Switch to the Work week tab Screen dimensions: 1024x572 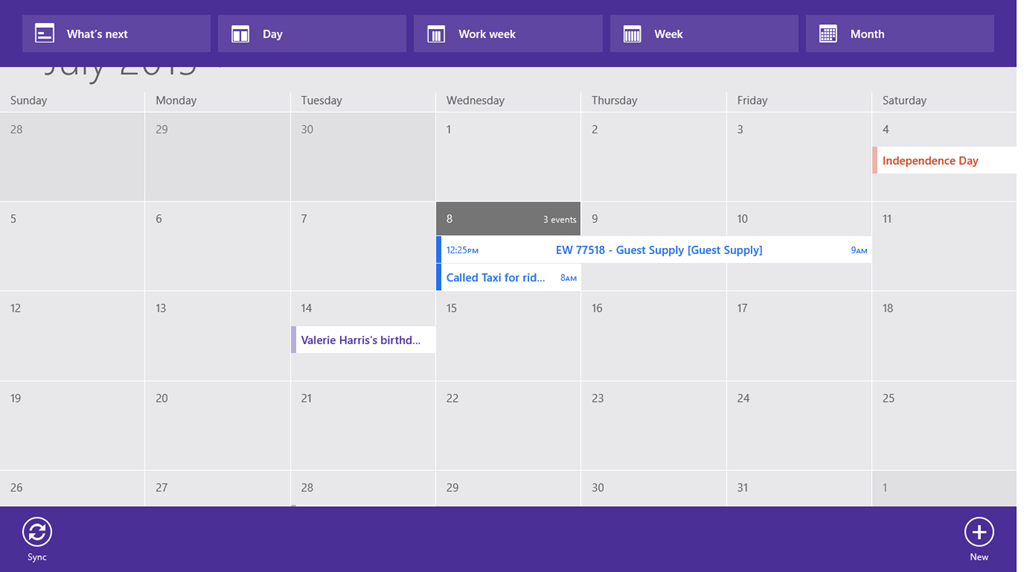pyautogui.click(x=508, y=34)
